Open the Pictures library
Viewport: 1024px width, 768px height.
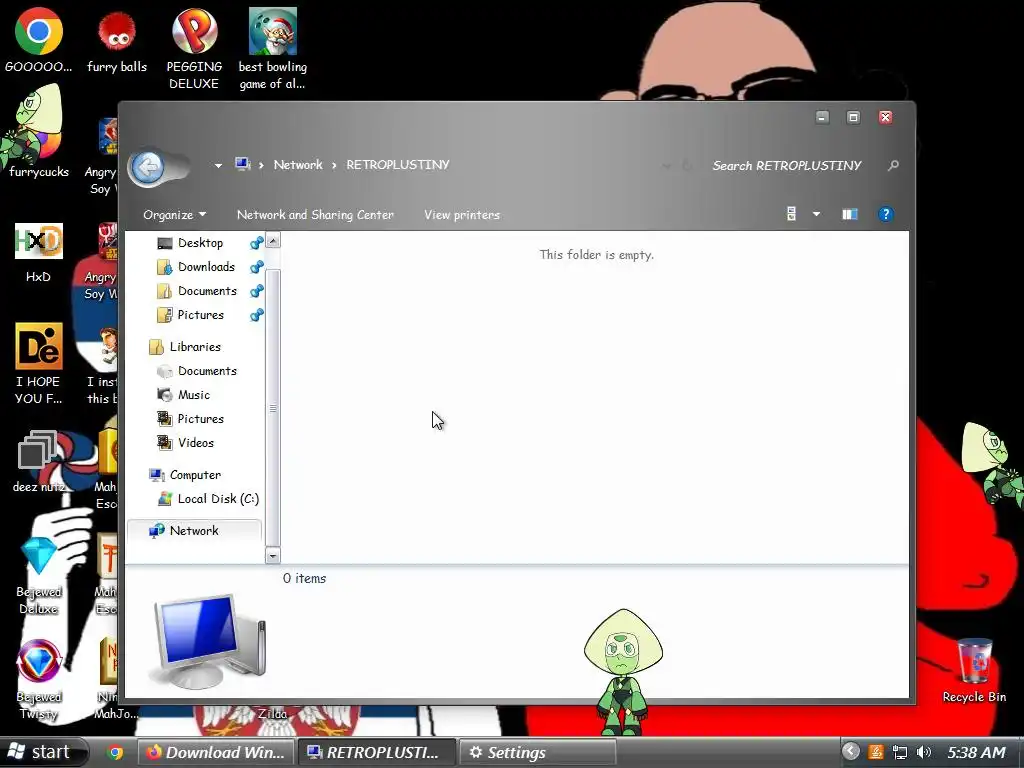(200, 419)
